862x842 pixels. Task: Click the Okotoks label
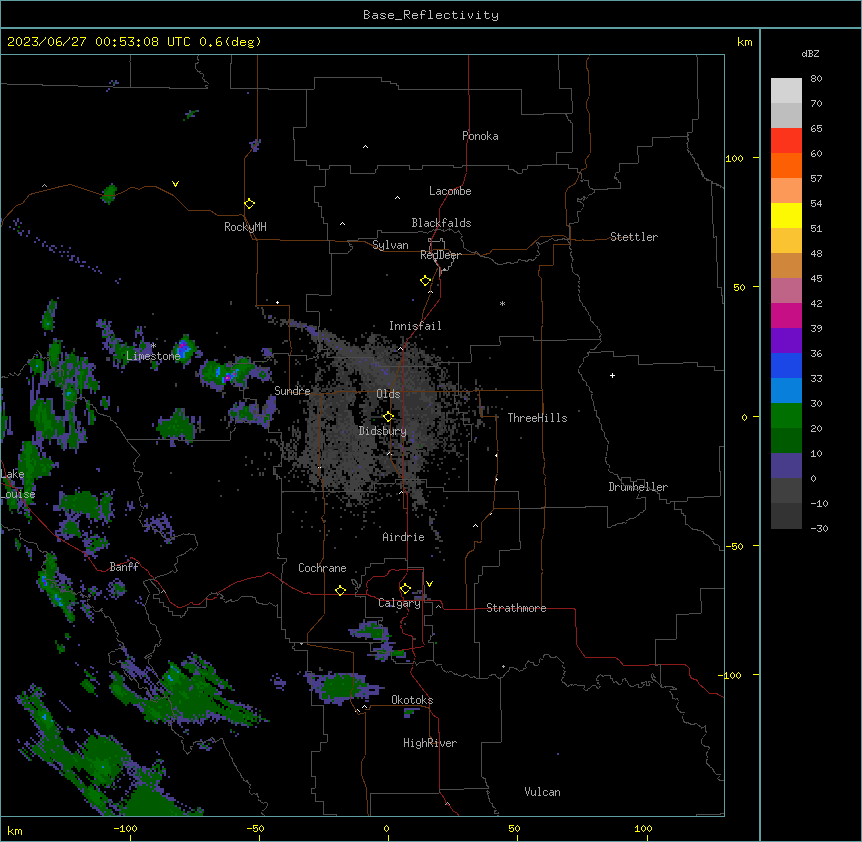pyautogui.click(x=412, y=700)
